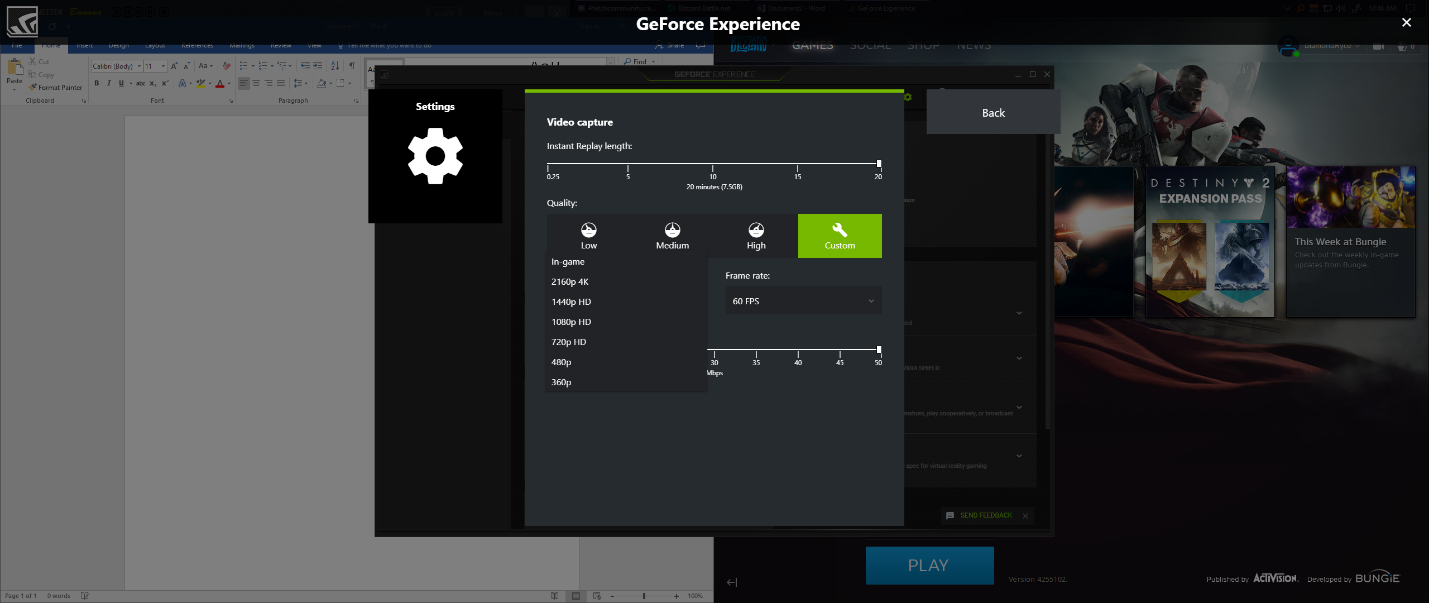The image size is (1429, 603).
Task: Dismiss the Send Feedback bar
Action: [1025, 515]
